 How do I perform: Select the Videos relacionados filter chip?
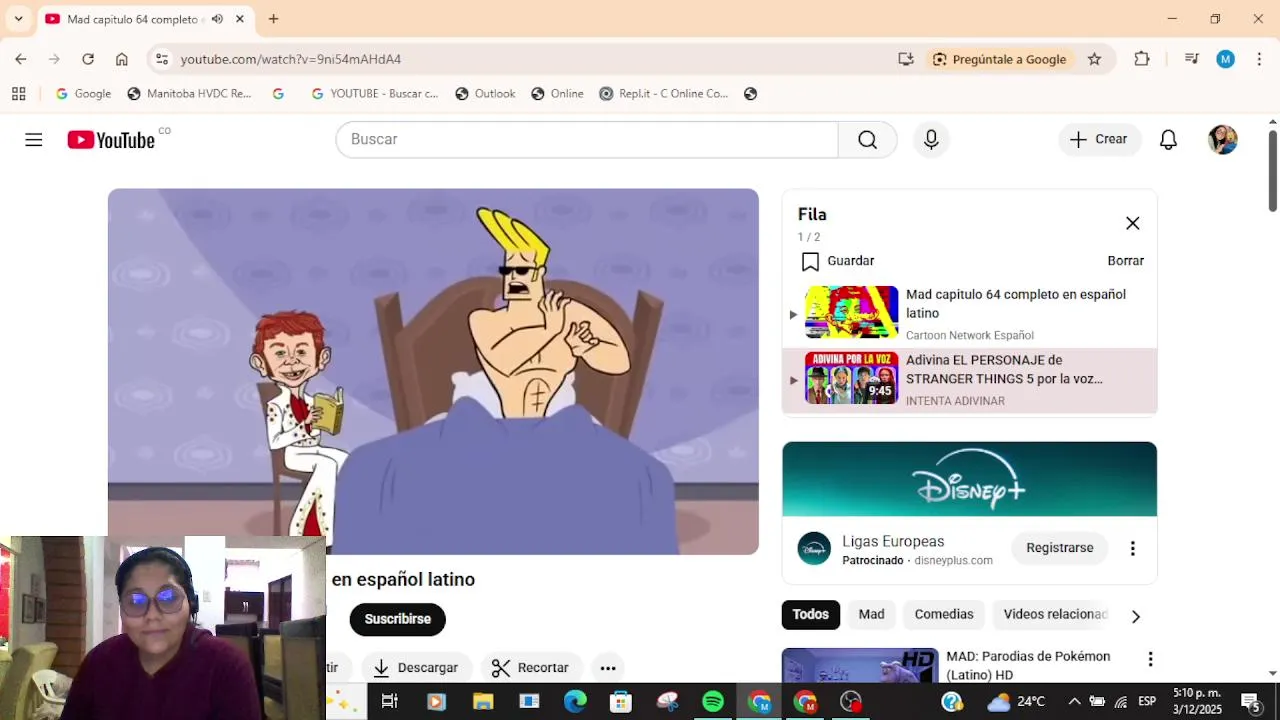tap(1055, 614)
